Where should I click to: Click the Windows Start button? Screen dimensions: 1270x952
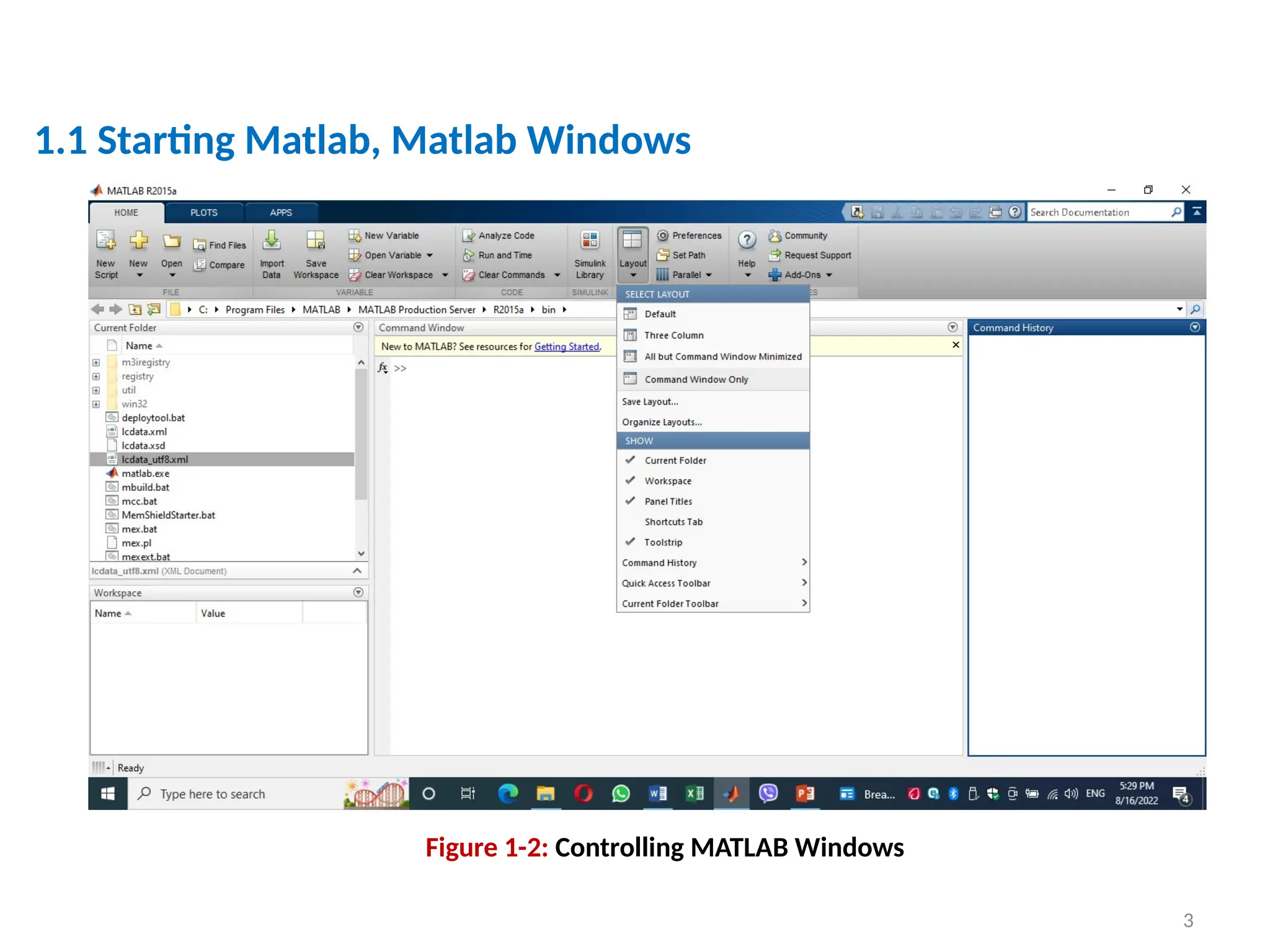point(108,794)
